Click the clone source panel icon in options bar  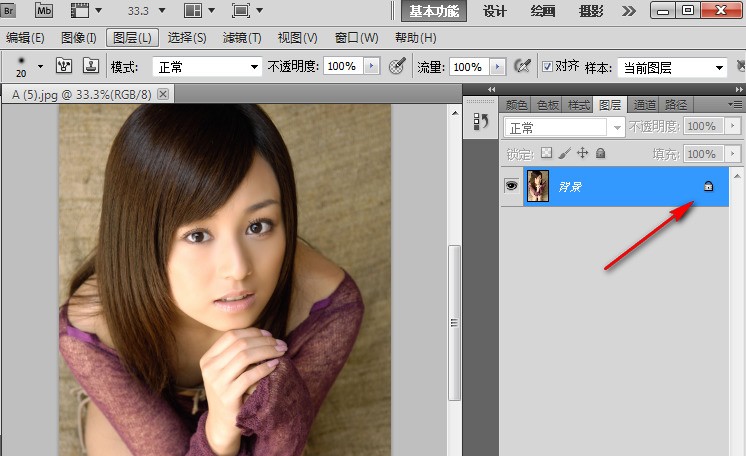[x=90, y=67]
